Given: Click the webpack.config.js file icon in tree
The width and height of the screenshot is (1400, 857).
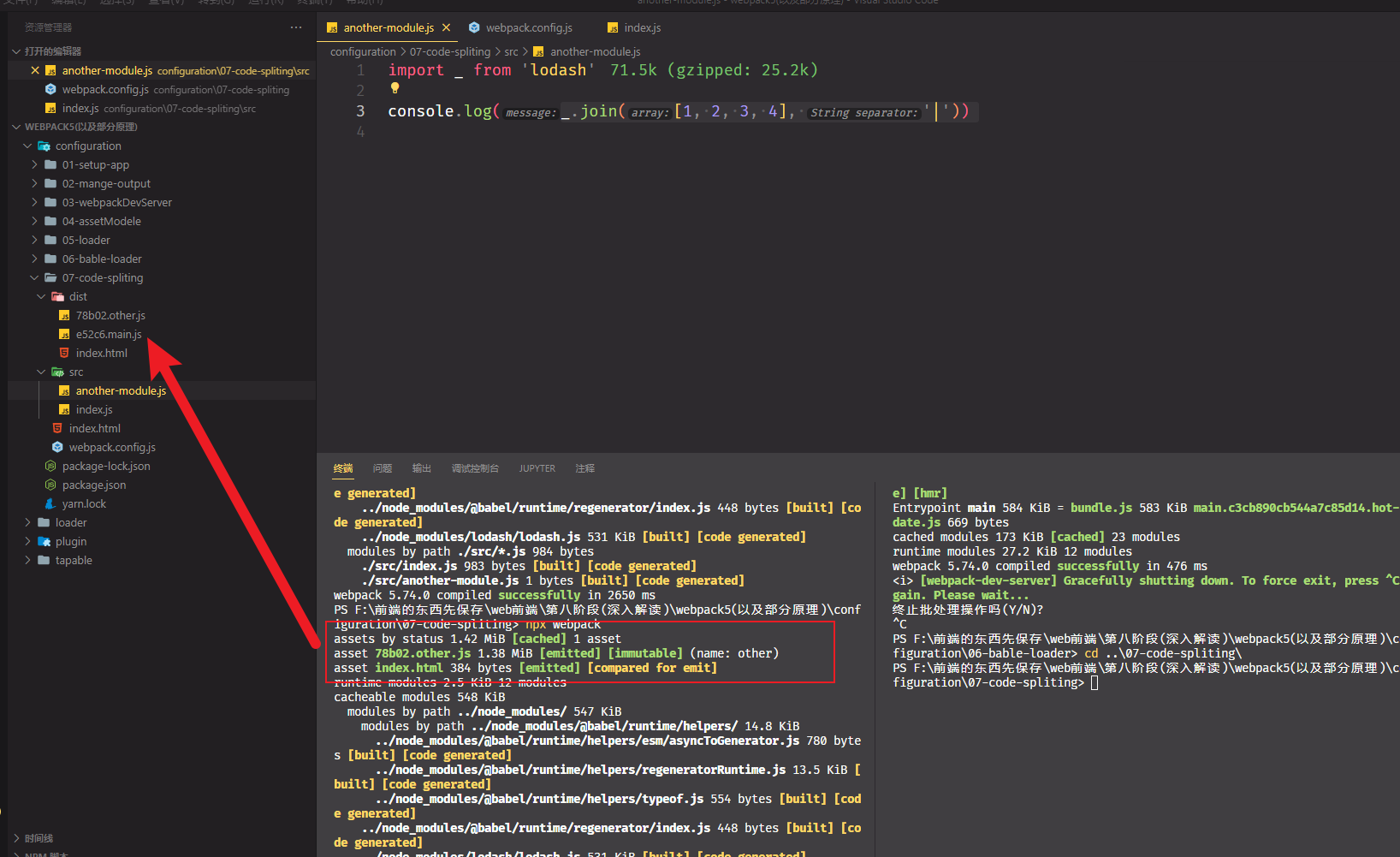Looking at the screenshot, I should pos(57,447).
